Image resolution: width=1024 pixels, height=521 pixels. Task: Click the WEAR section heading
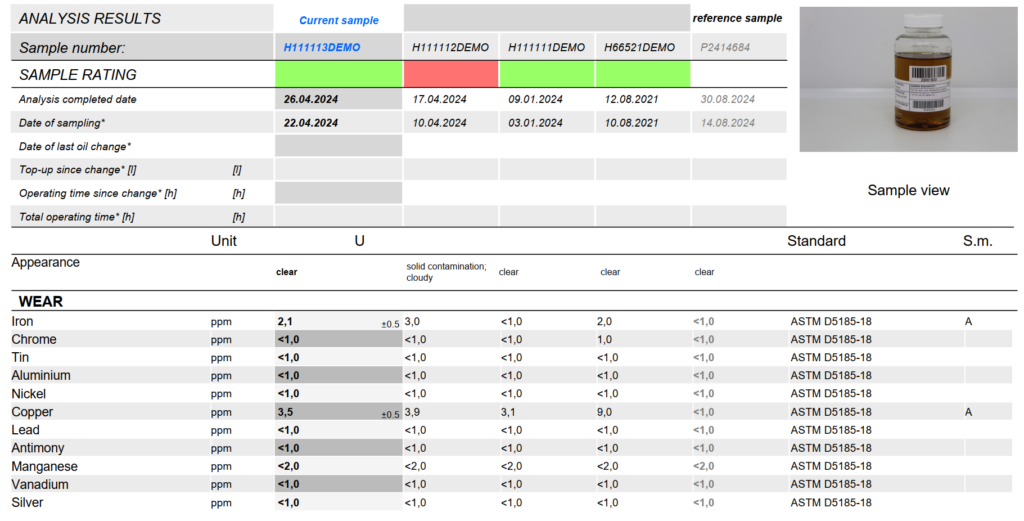(x=42, y=300)
